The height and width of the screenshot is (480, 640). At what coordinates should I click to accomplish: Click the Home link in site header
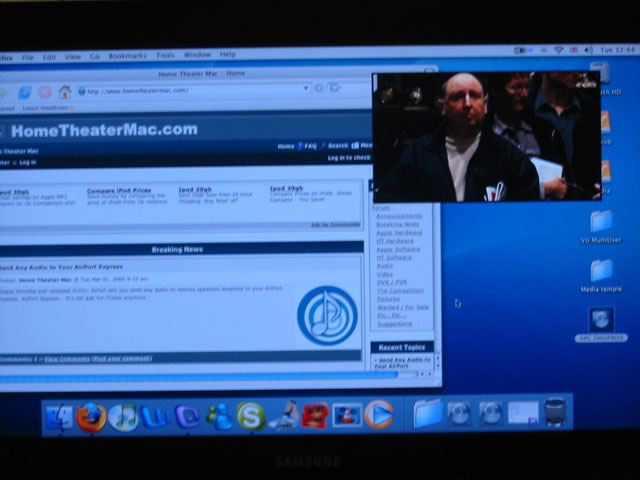tap(286, 146)
